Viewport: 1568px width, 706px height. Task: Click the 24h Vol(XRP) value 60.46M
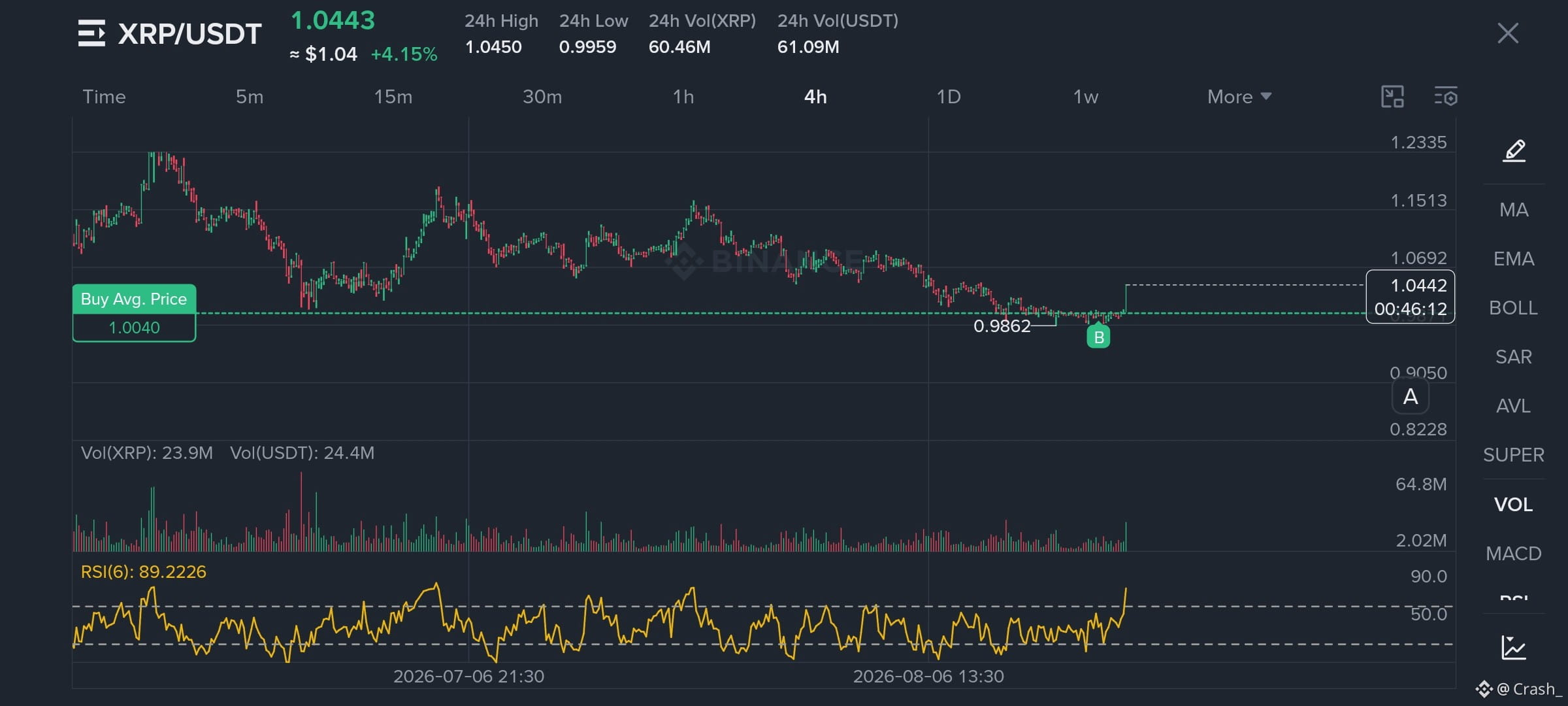coord(679,47)
